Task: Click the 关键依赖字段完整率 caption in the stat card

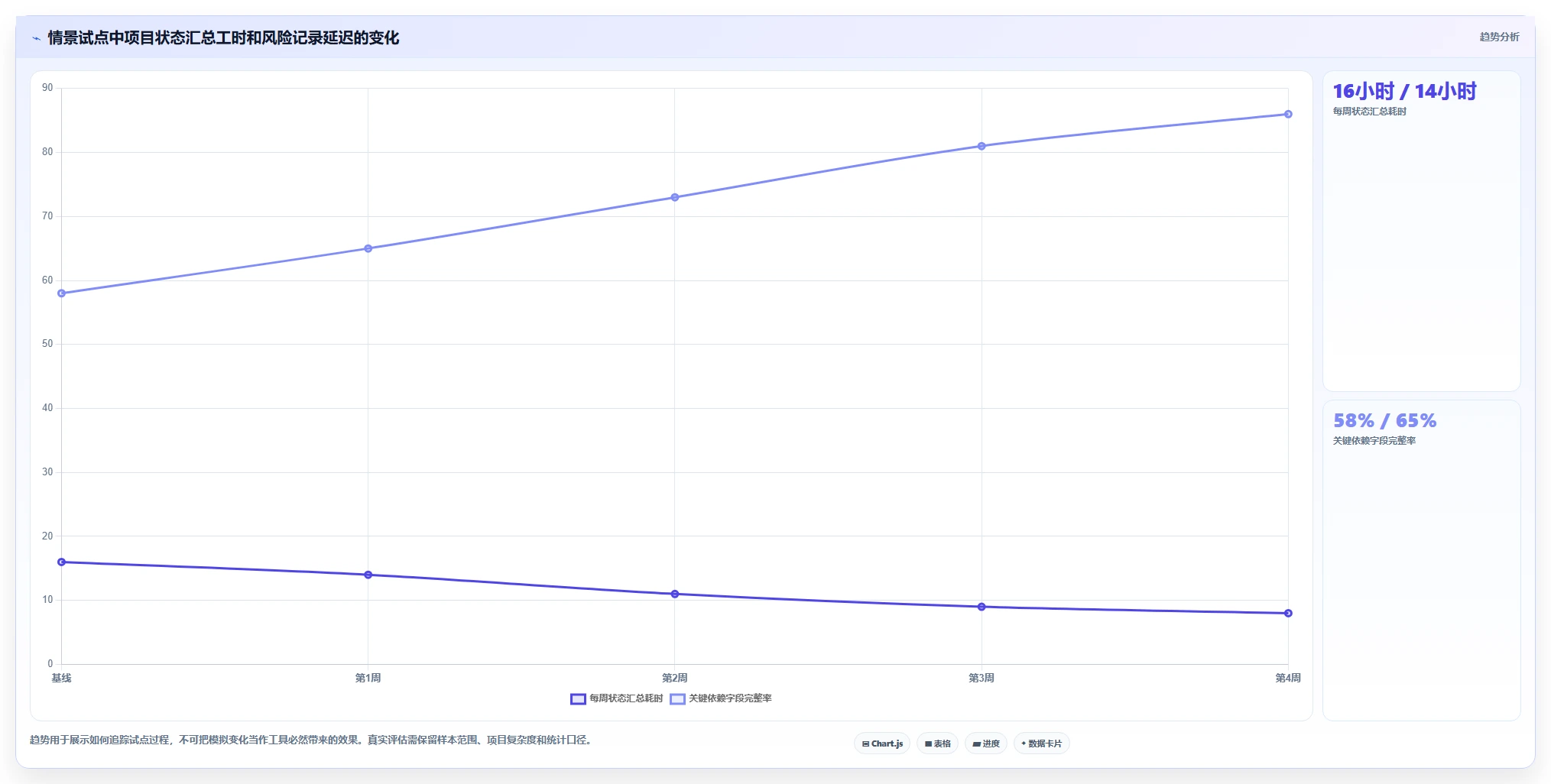Action: click(1374, 441)
